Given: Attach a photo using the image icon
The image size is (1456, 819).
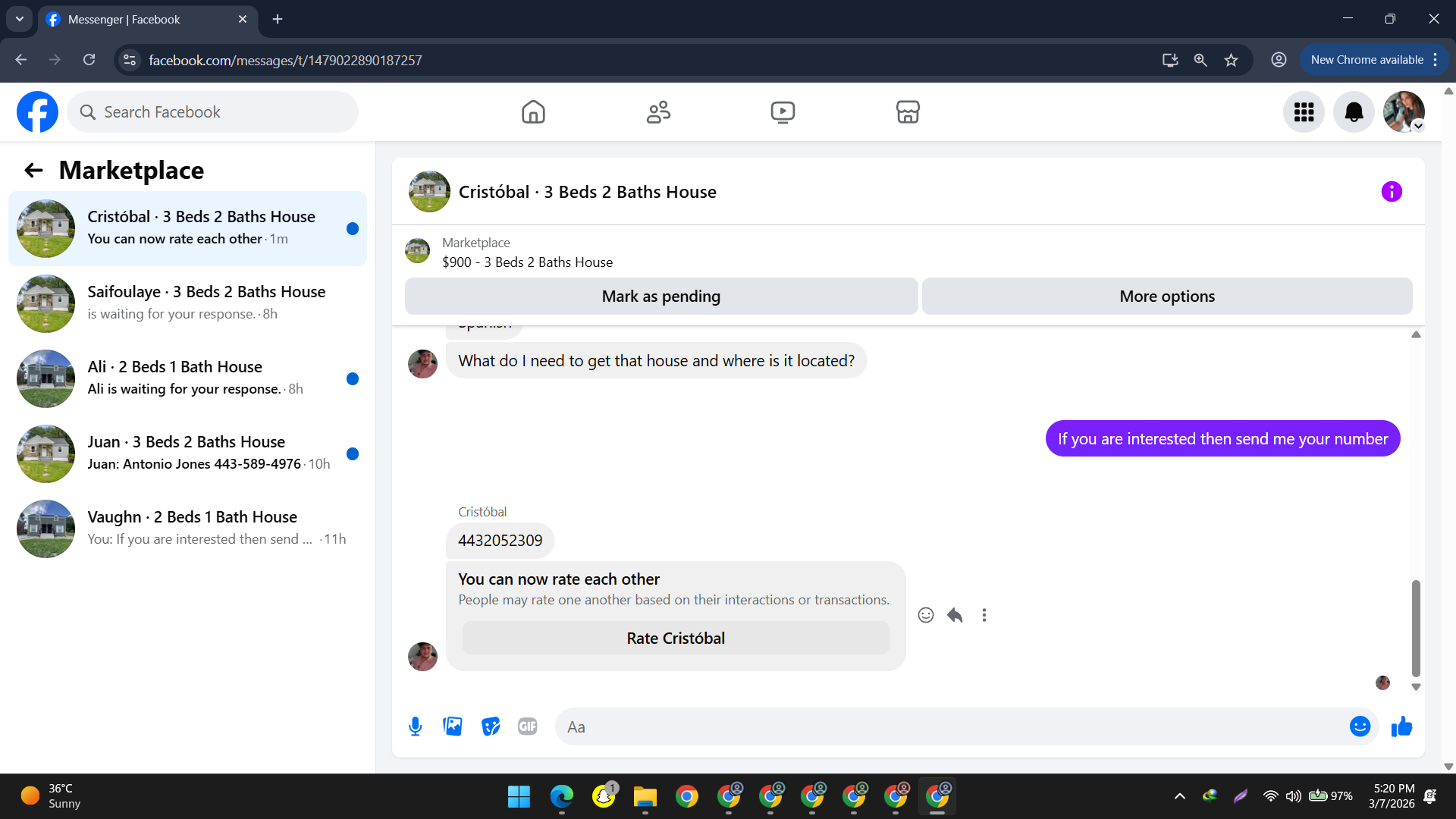Looking at the screenshot, I should [453, 726].
